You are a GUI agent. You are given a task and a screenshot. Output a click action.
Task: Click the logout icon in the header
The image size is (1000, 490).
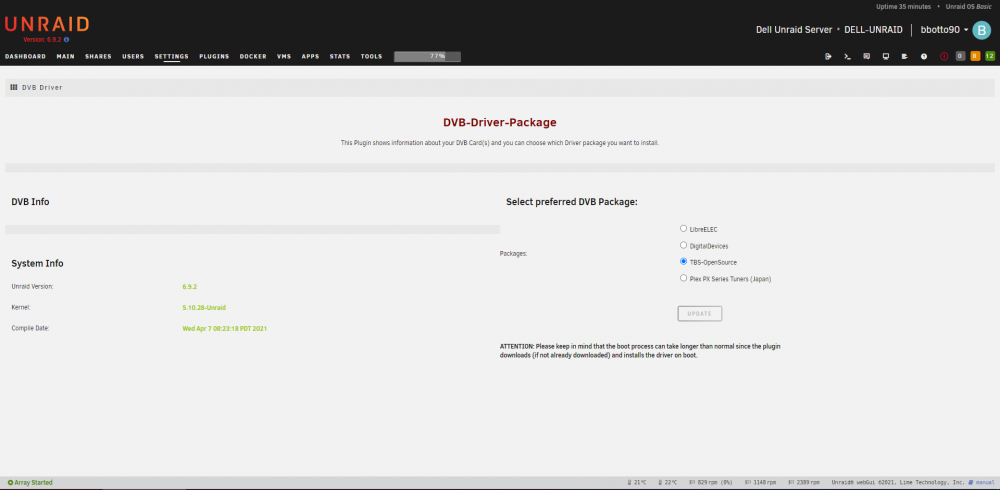pyautogui.click(x=828, y=56)
